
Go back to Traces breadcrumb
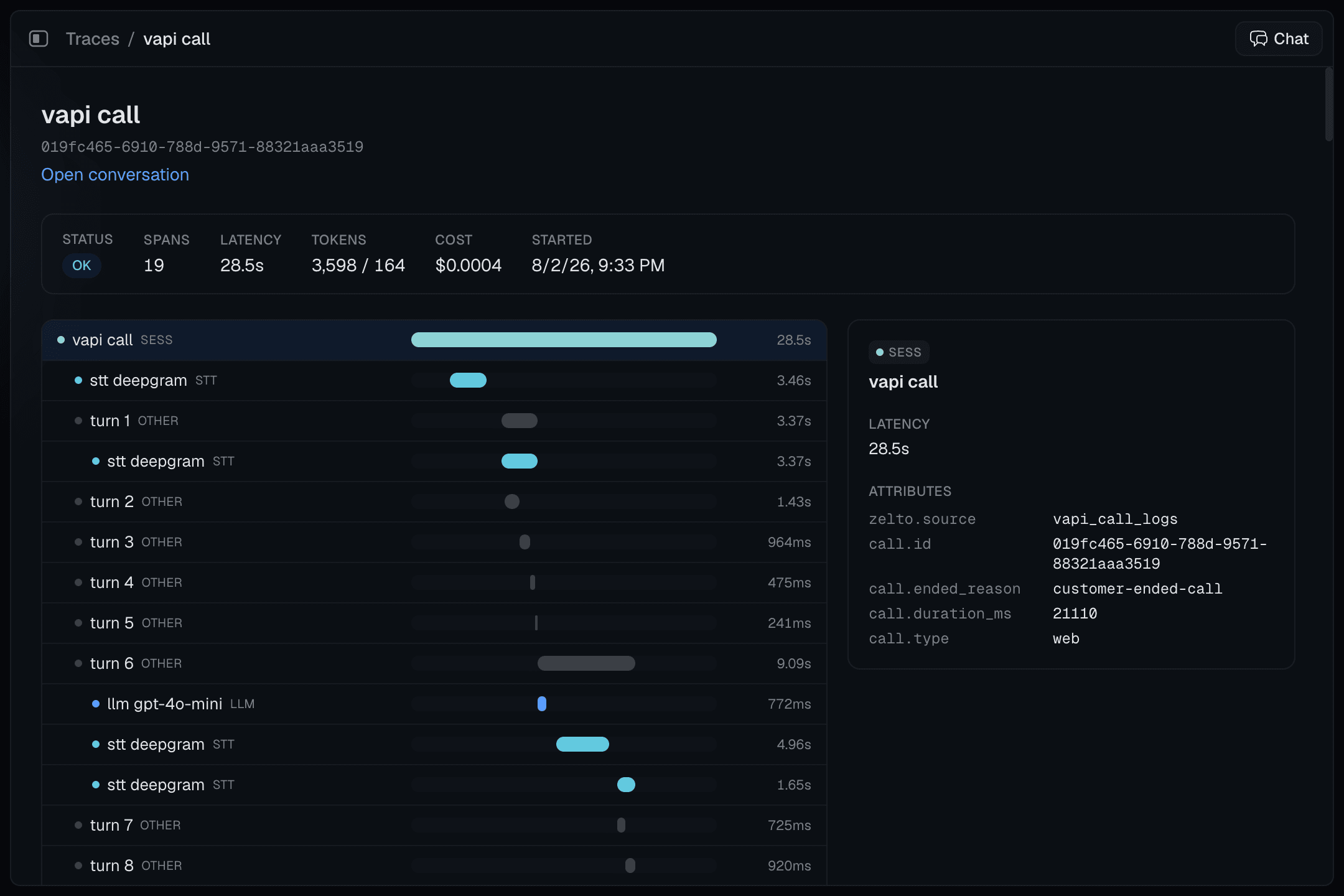click(92, 39)
